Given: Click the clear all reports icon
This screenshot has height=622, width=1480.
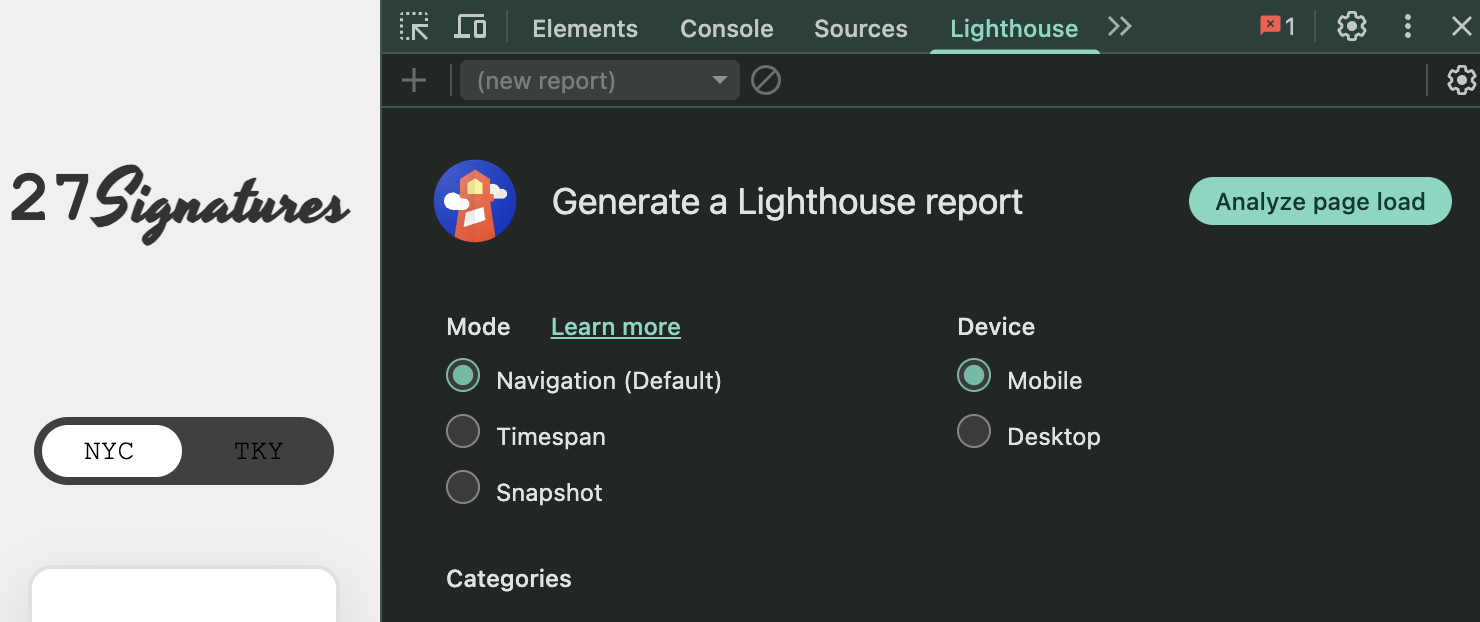Looking at the screenshot, I should point(766,80).
